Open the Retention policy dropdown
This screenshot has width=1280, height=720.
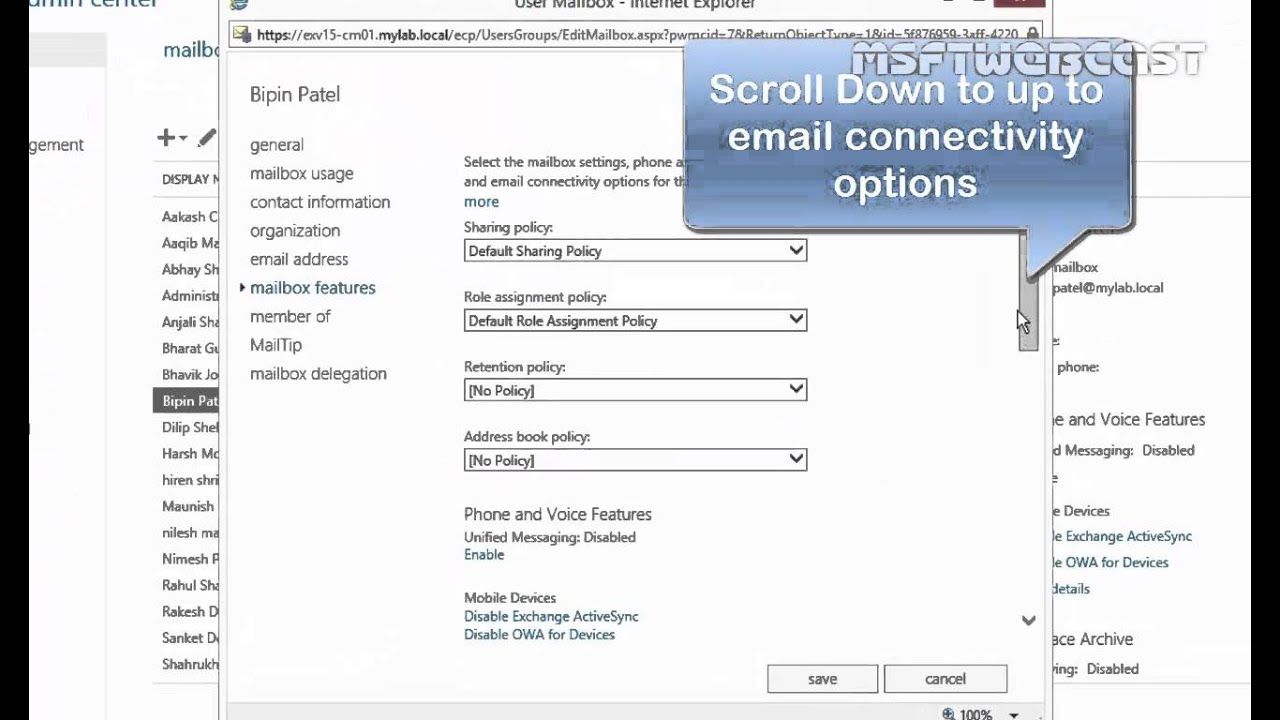pyautogui.click(x=635, y=391)
